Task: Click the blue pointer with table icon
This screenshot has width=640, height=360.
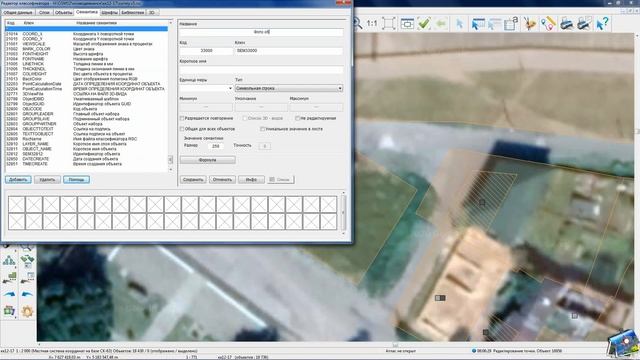Action: 478,24
